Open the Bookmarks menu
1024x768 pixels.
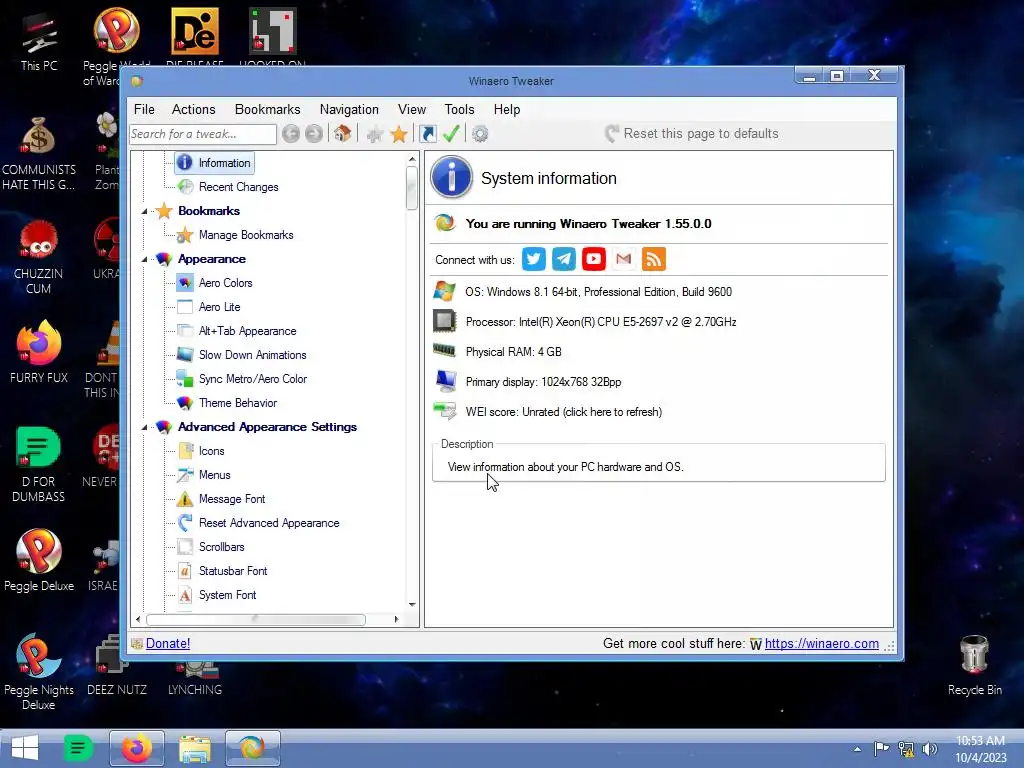pos(268,109)
